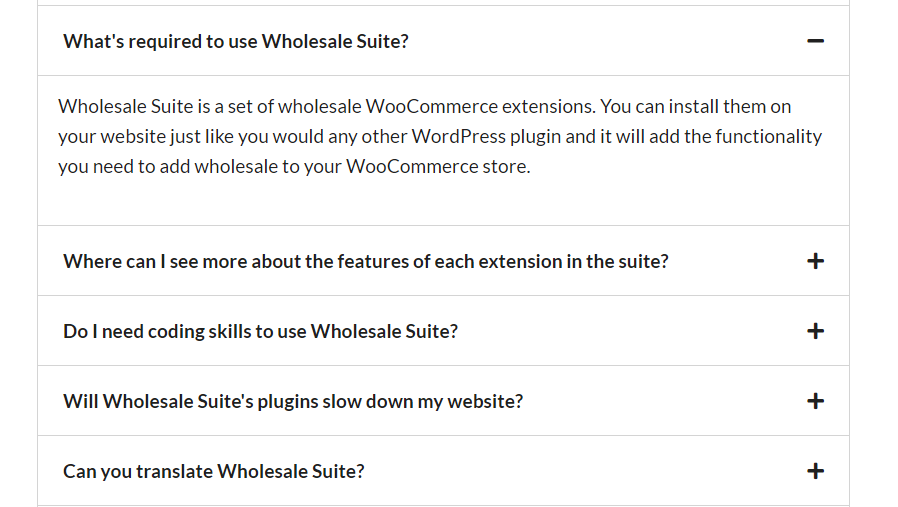This screenshot has width=898, height=507.
Task: Collapse the "What's required to use Wholesale Suite?" title
Action: pos(236,41)
